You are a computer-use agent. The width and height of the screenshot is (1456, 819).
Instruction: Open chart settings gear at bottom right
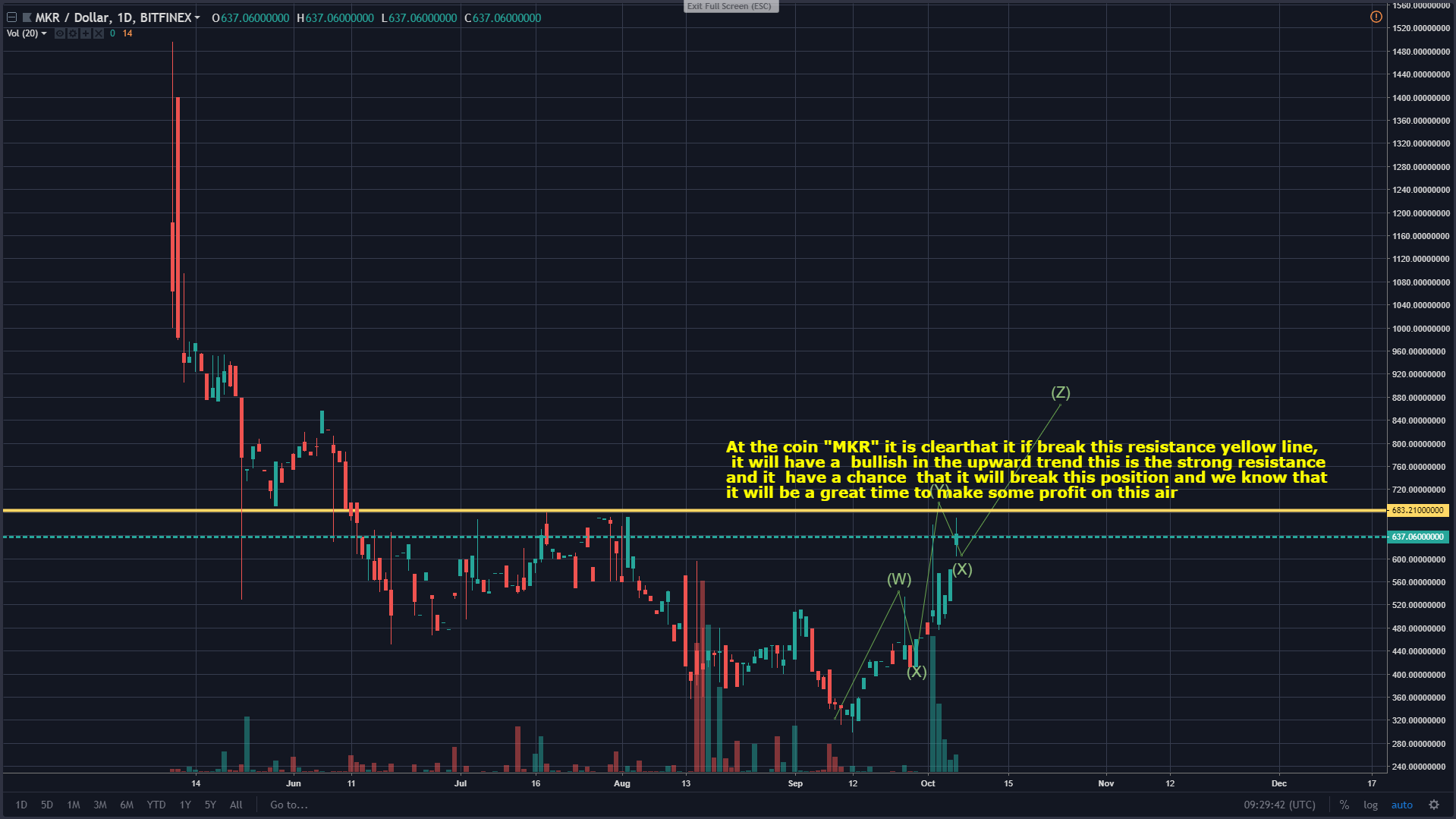click(1433, 805)
